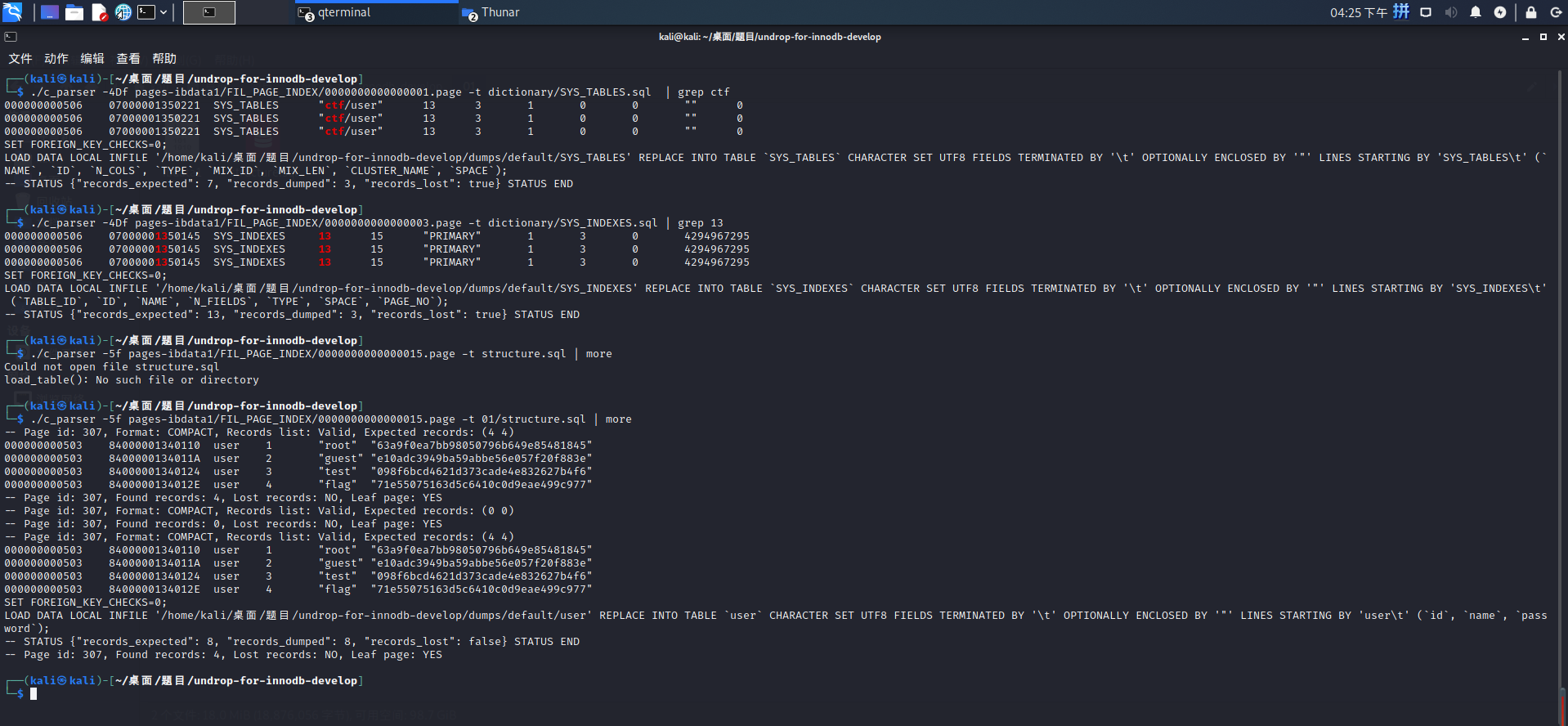
Task: Select the workspace switcher thumbnail
Action: pyautogui.click(x=209, y=12)
